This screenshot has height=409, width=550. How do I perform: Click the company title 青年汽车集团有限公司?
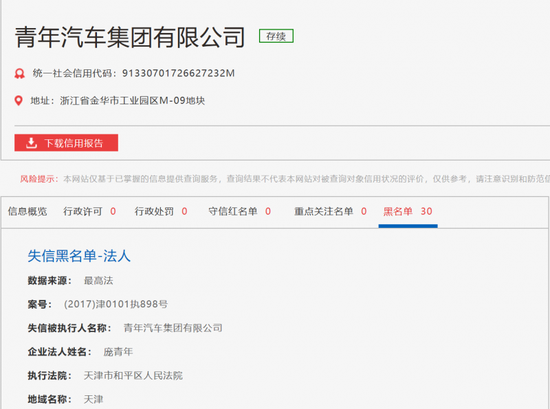tap(130, 37)
